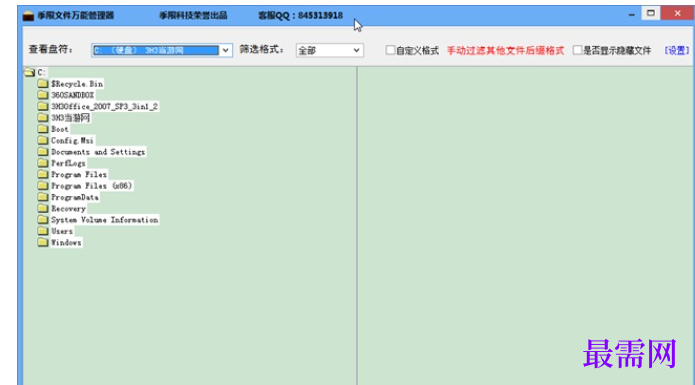Click the PerfLogs folder icon

pos(43,163)
